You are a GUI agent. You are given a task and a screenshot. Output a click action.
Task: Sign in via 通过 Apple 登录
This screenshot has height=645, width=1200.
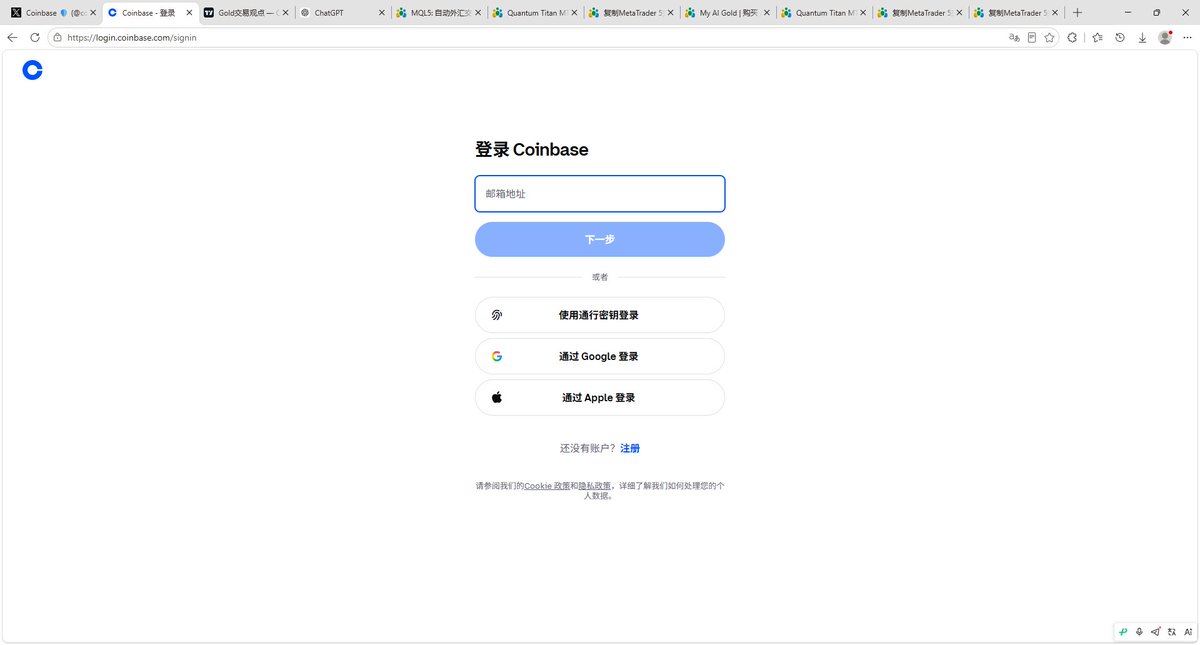pos(600,397)
